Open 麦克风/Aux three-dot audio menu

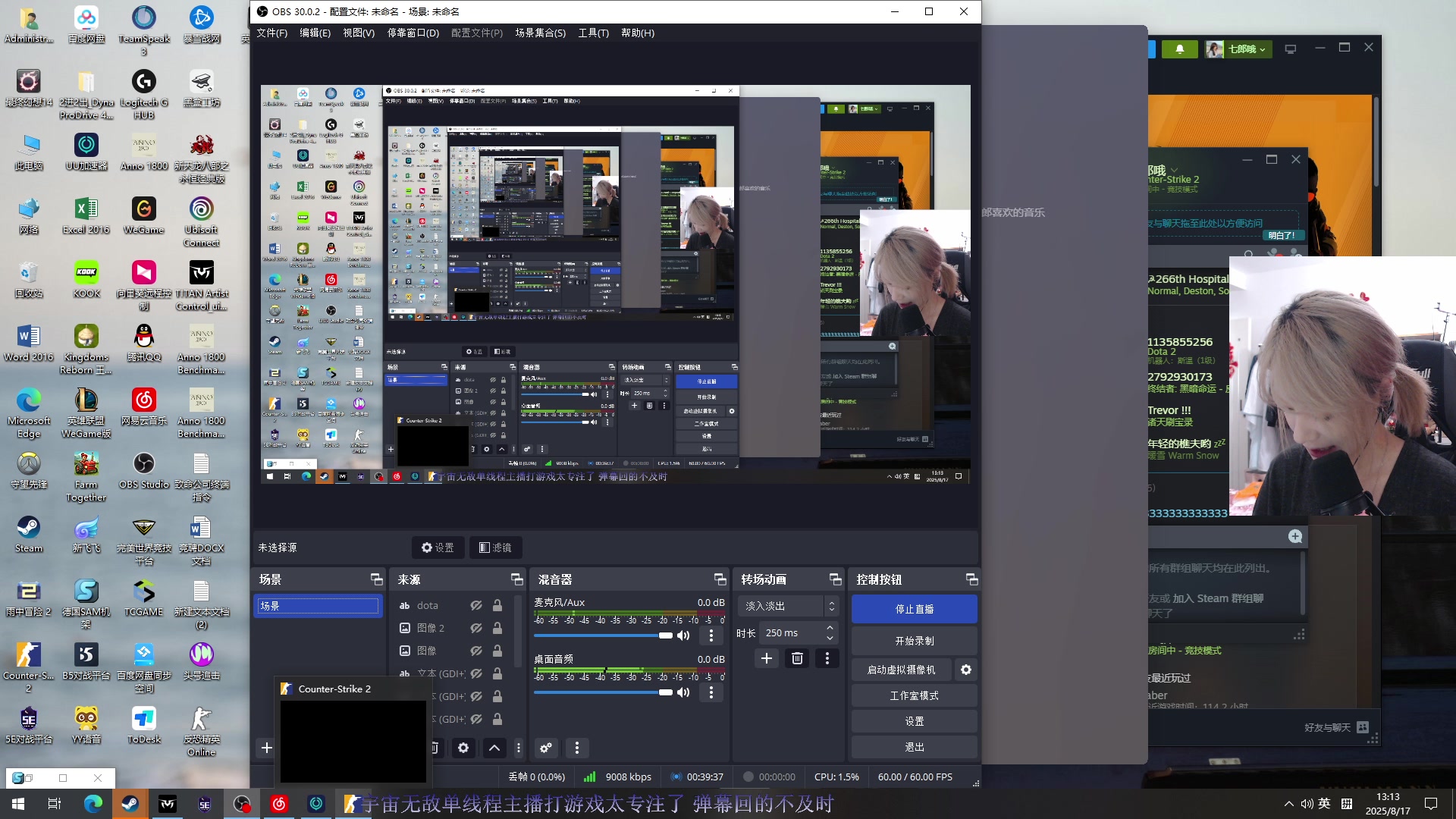point(711,635)
